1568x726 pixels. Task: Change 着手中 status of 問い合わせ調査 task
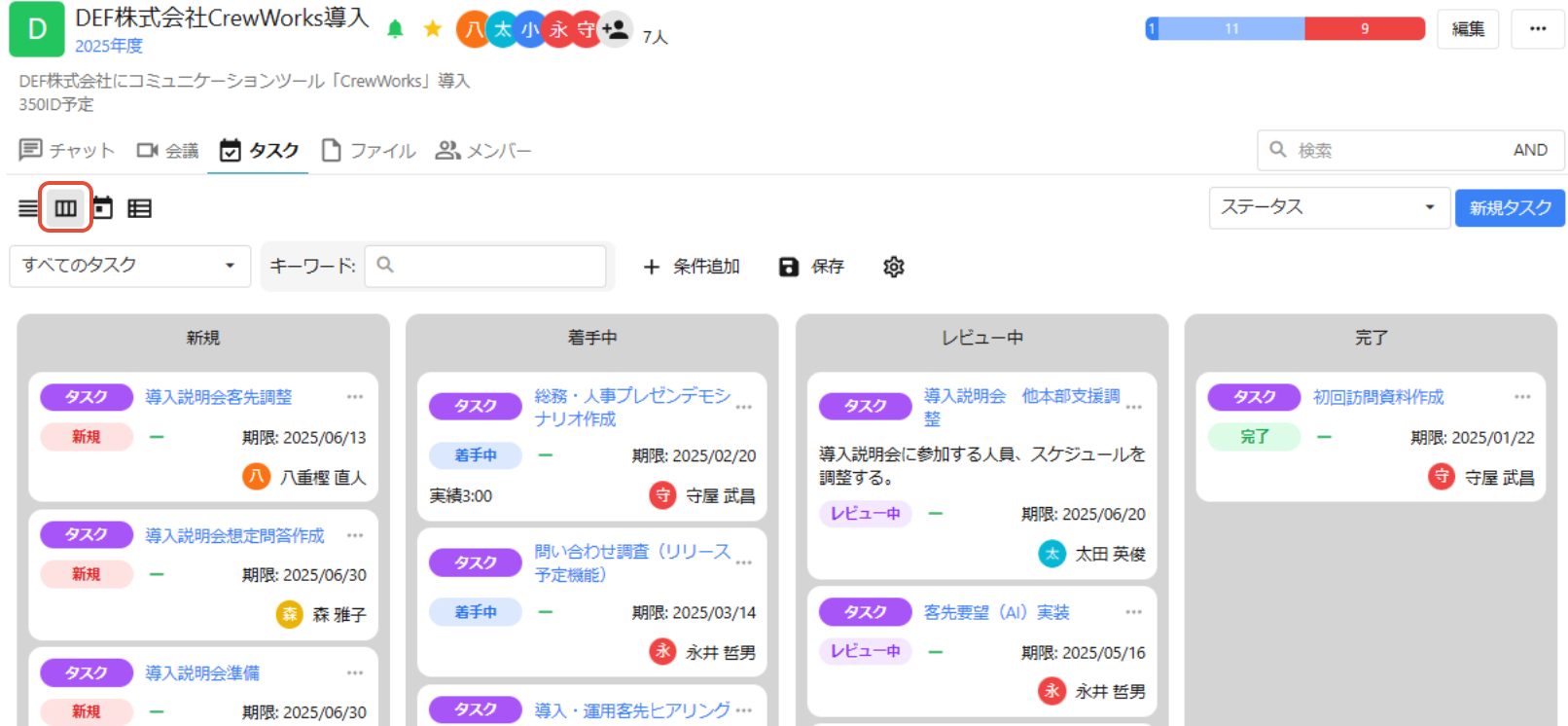(x=476, y=612)
